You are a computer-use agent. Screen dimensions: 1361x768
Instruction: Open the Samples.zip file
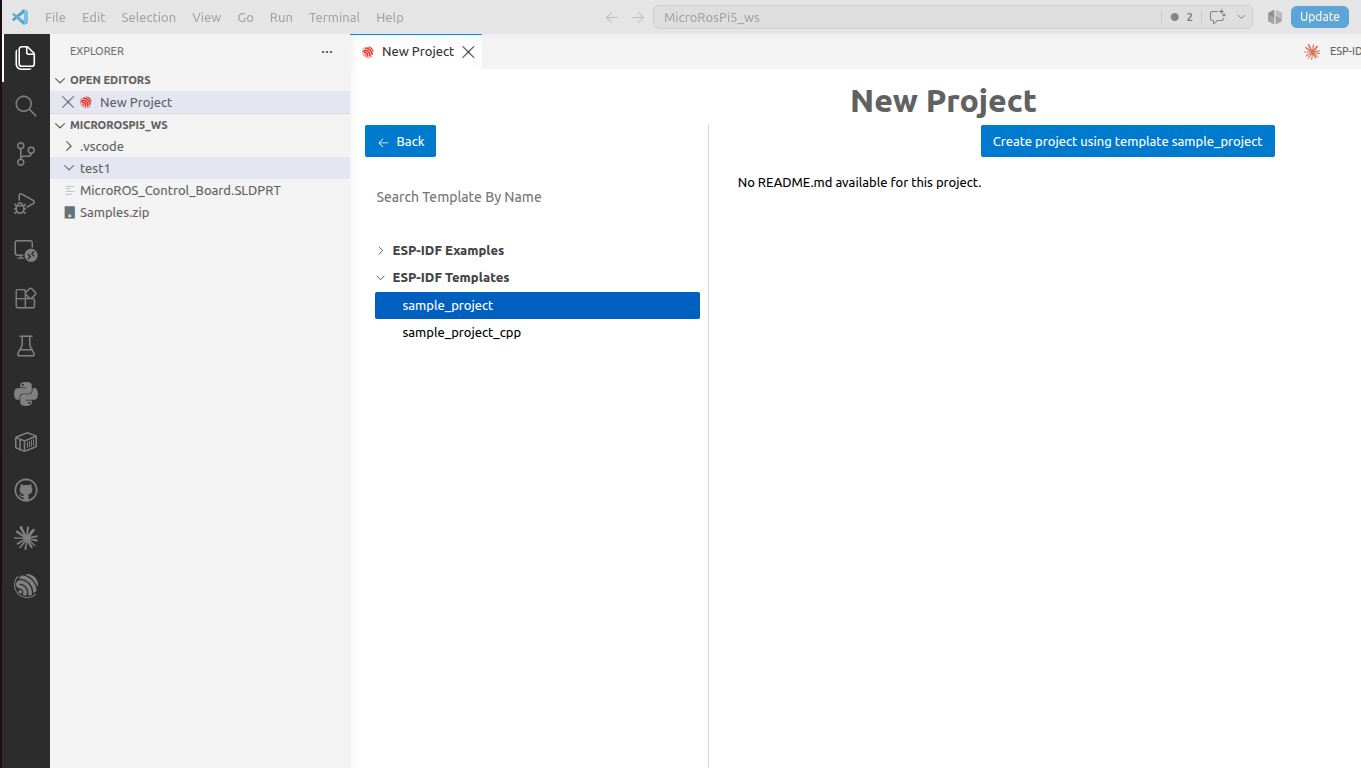coord(200,212)
